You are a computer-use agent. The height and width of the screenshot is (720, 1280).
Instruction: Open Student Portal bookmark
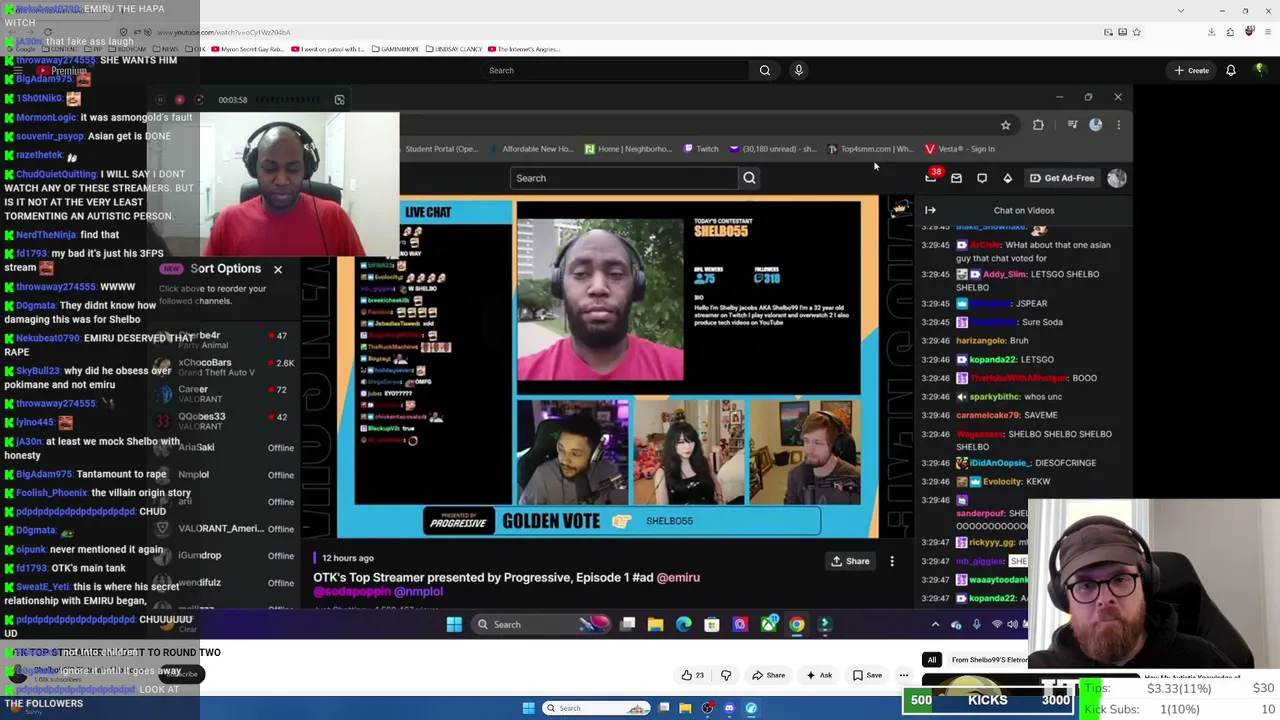(x=441, y=149)
